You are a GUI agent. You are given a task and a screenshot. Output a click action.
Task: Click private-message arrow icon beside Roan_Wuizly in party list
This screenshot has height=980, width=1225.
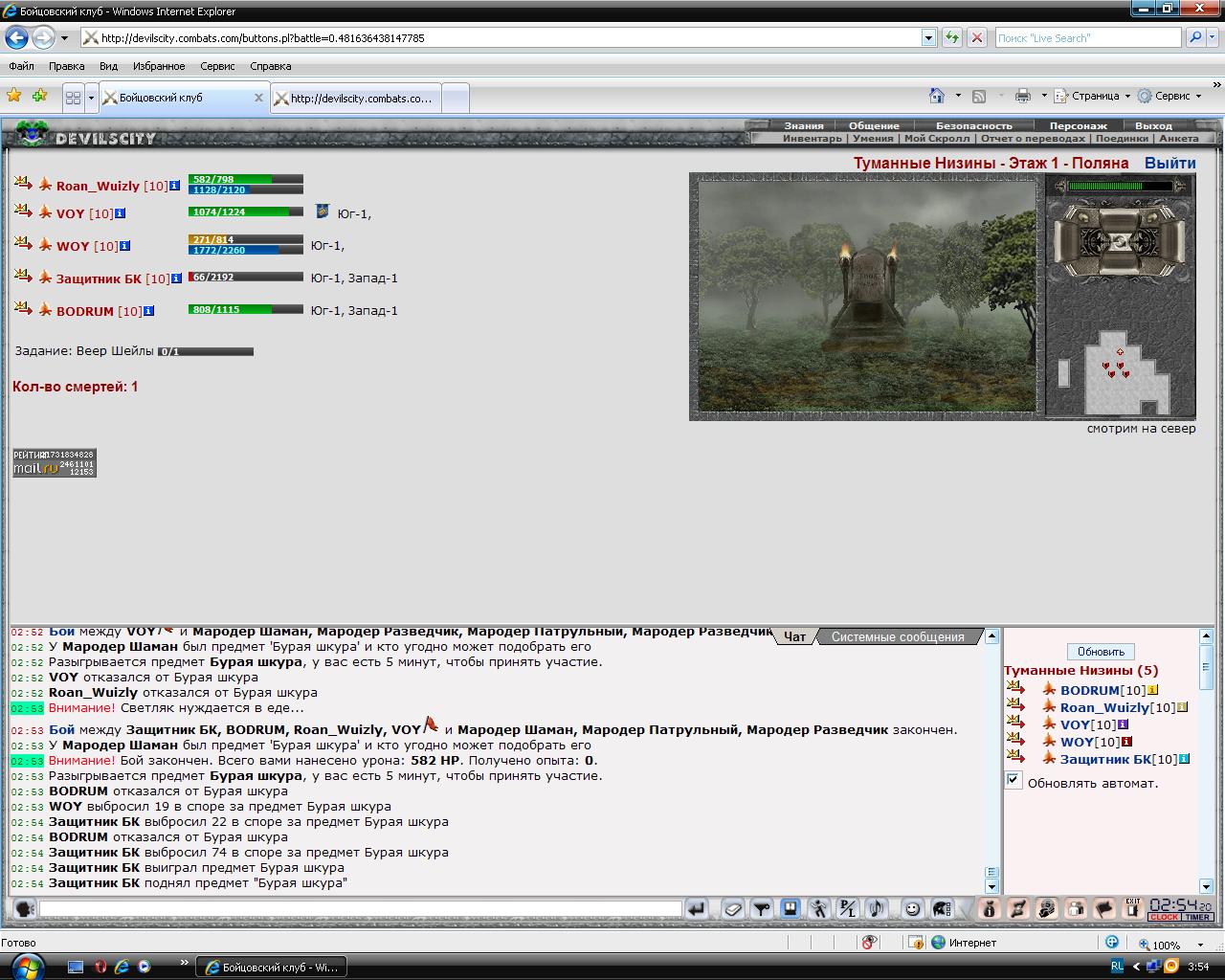pos(23,182)
